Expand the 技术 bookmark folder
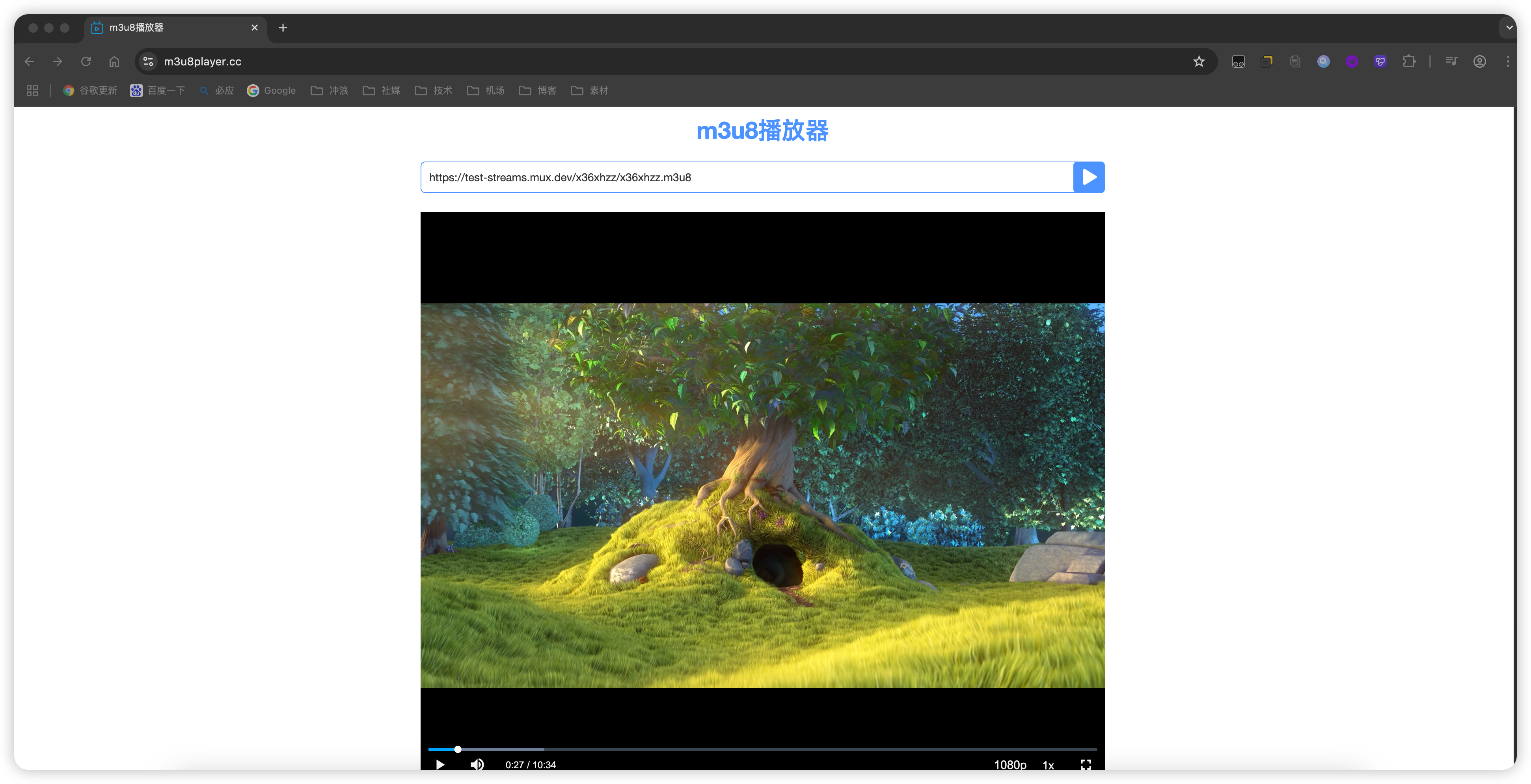 point(434,90)
